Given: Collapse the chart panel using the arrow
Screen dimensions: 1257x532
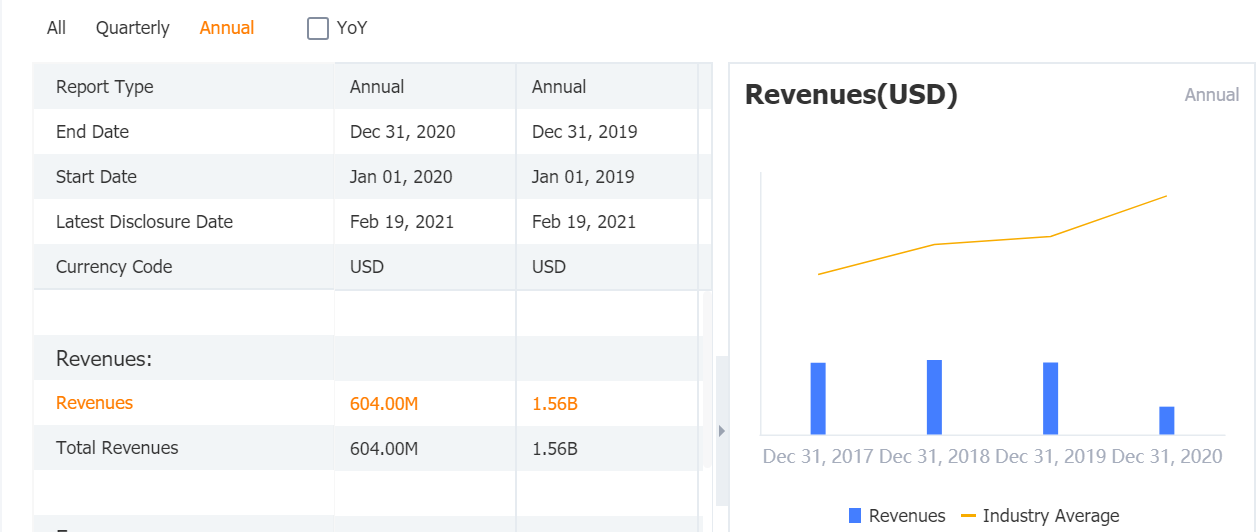Looking at the screenshot, I should tap(722, 431).
